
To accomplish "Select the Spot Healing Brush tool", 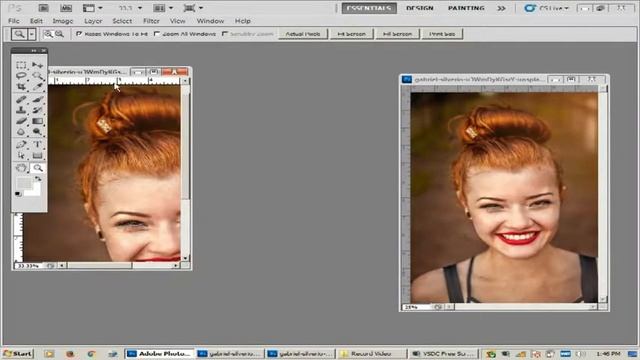I will tap(21, 99).
